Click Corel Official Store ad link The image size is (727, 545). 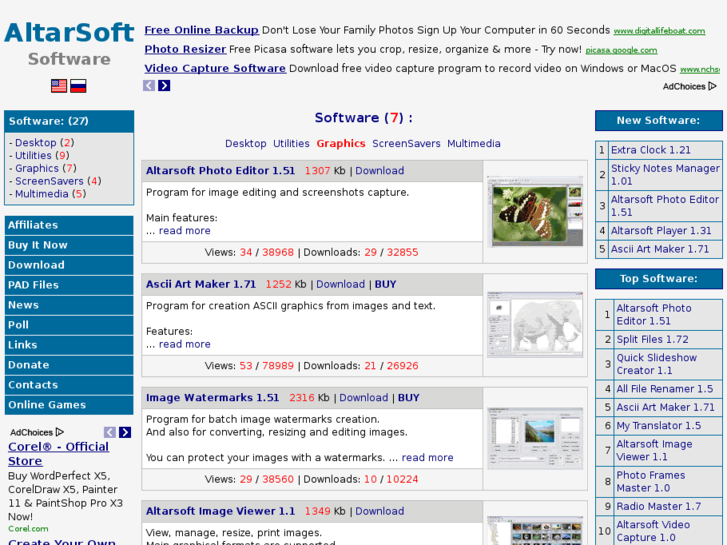coord(58,454)
